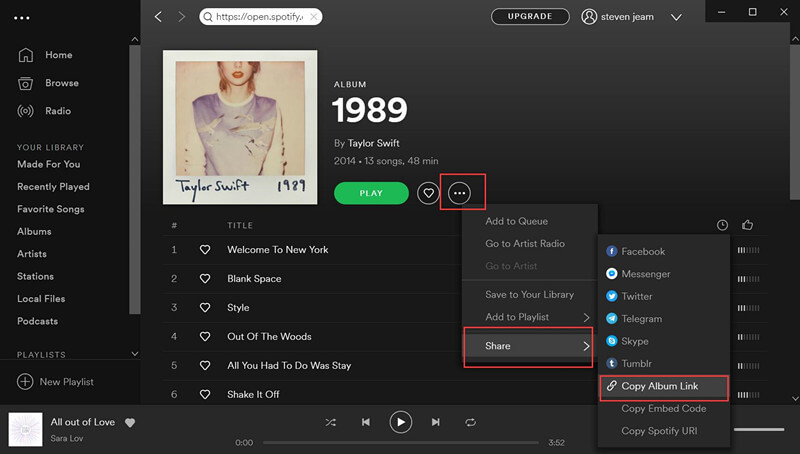Viewport: 800px width, 454px height.
Task: Click the search URL input field
Action: tap(260, 17)
